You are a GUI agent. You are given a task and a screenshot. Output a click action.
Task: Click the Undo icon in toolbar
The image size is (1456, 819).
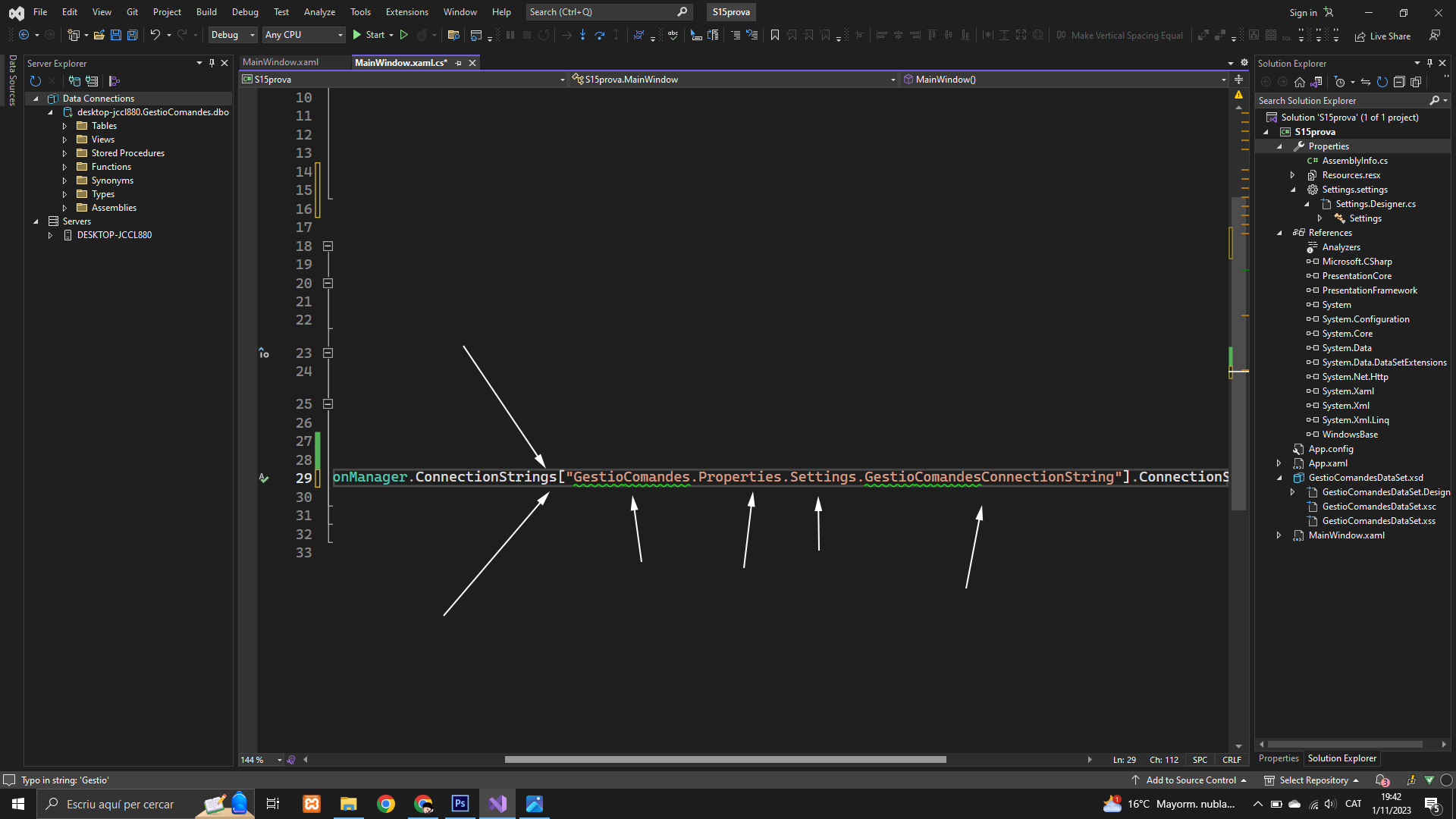[155, 35]
